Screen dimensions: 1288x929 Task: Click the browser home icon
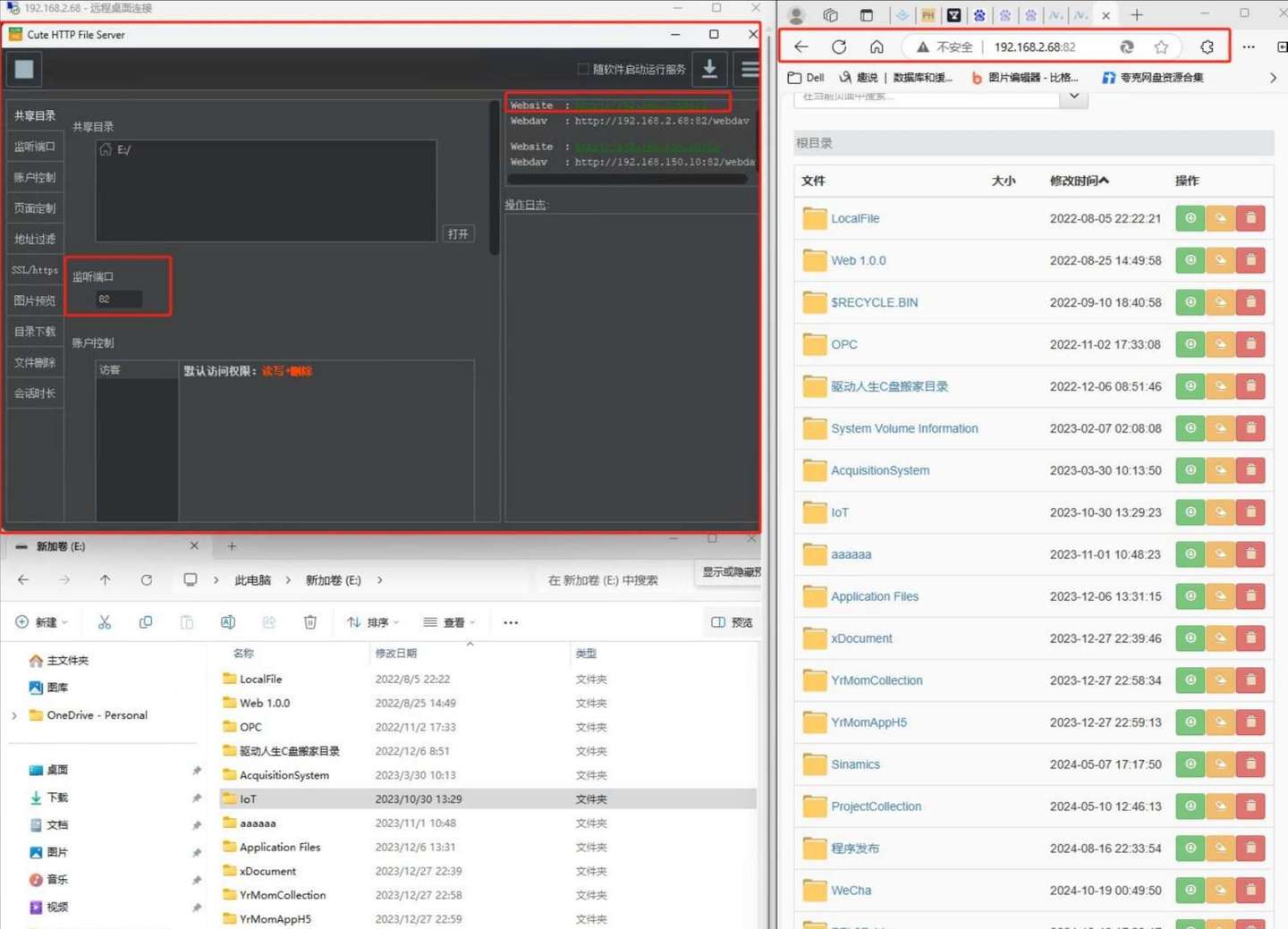[x=877, y=46]
